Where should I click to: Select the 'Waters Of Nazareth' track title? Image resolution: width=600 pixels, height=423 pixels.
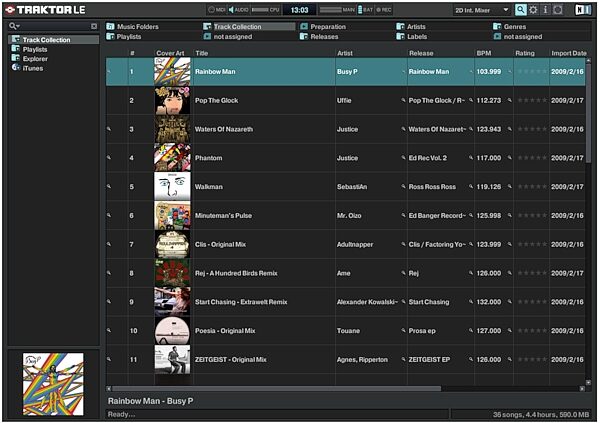[224, 129]
